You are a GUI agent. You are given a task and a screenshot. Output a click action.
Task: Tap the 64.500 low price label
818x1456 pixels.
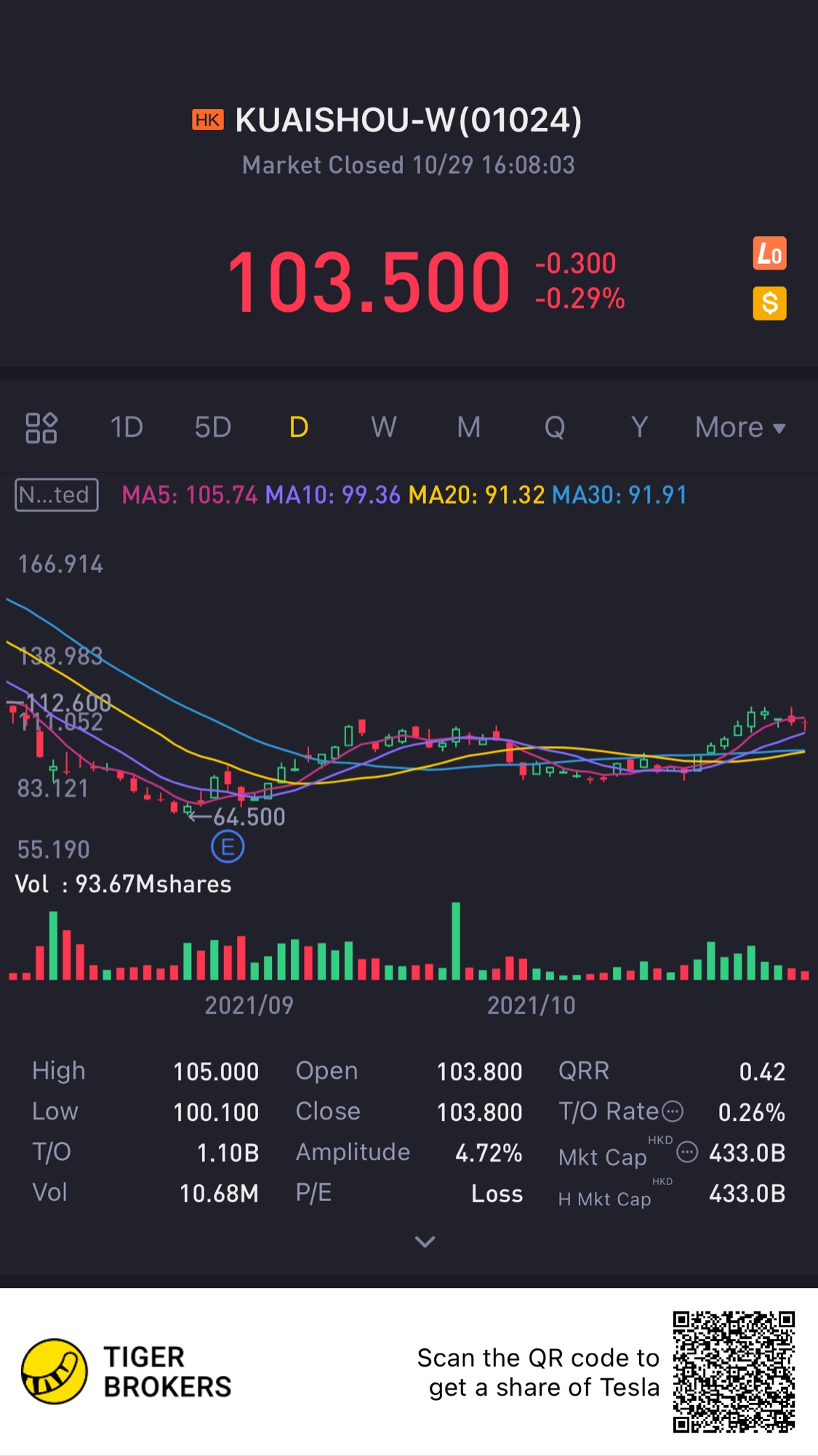tap(249, 817)
